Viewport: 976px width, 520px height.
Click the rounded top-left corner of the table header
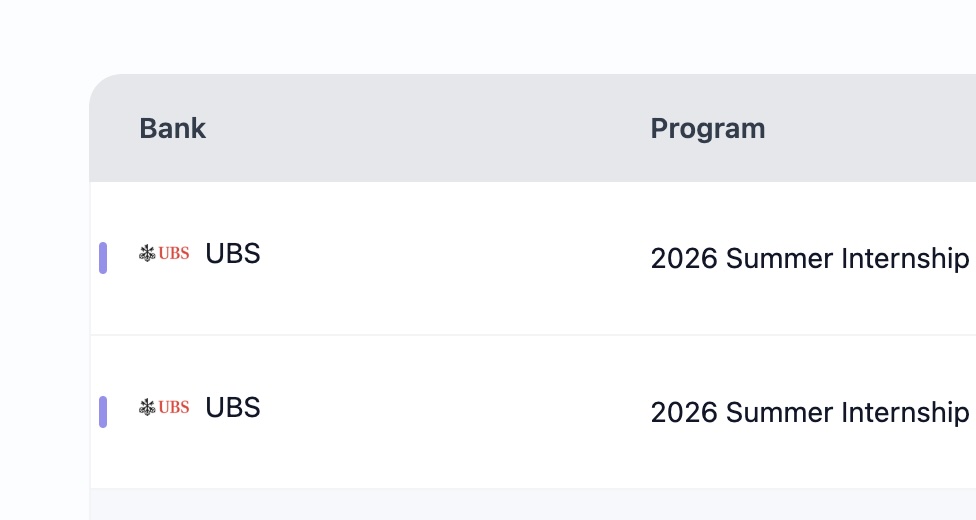click(102, 88)
